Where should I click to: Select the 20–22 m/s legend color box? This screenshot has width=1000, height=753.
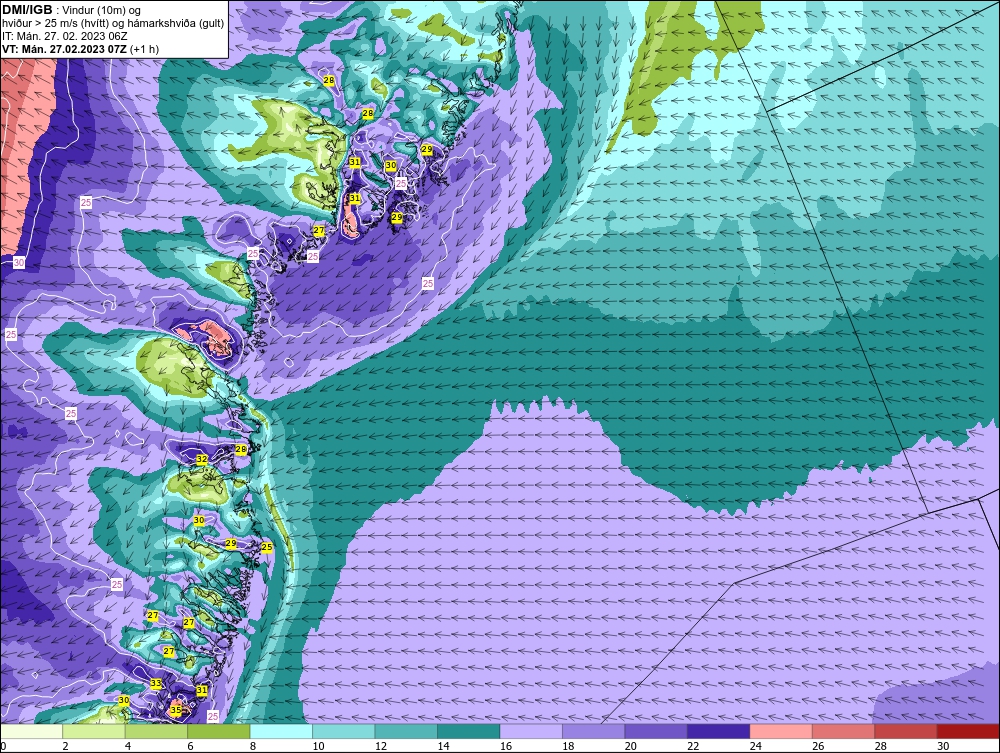point(656,731)
